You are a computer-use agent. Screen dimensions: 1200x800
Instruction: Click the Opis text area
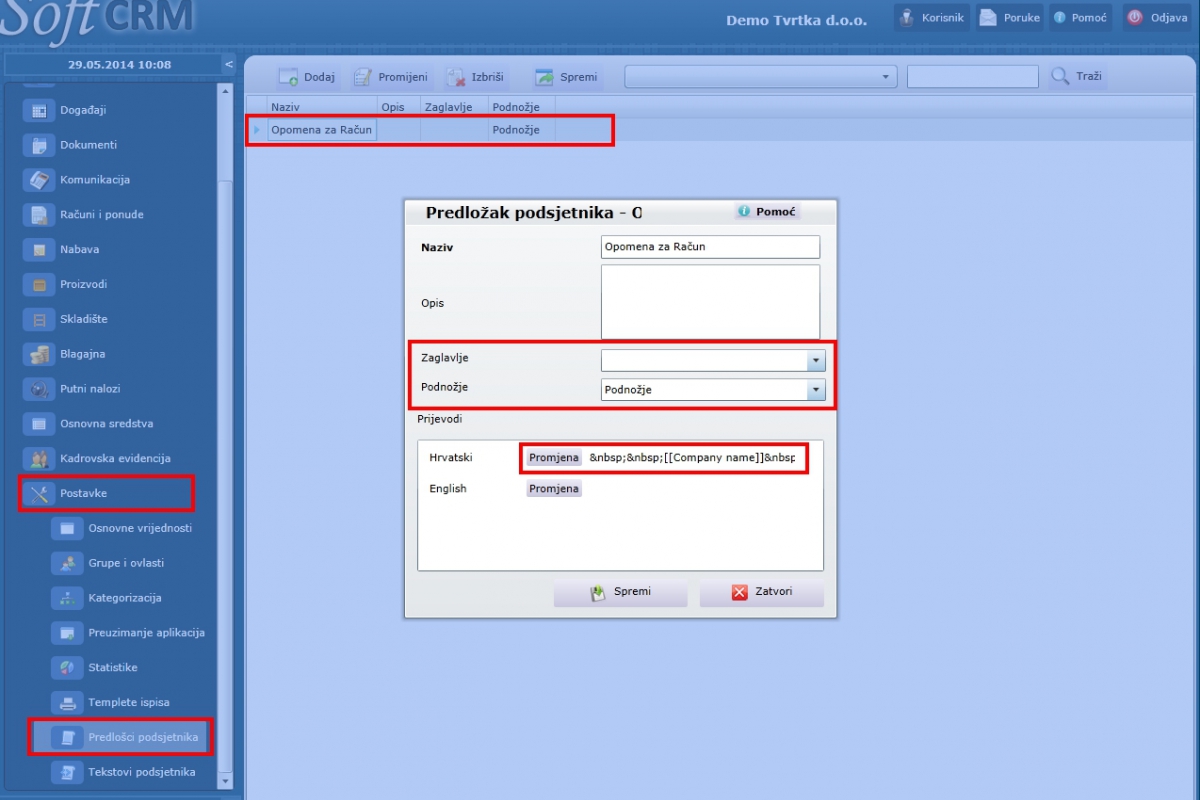pos(710,302)
